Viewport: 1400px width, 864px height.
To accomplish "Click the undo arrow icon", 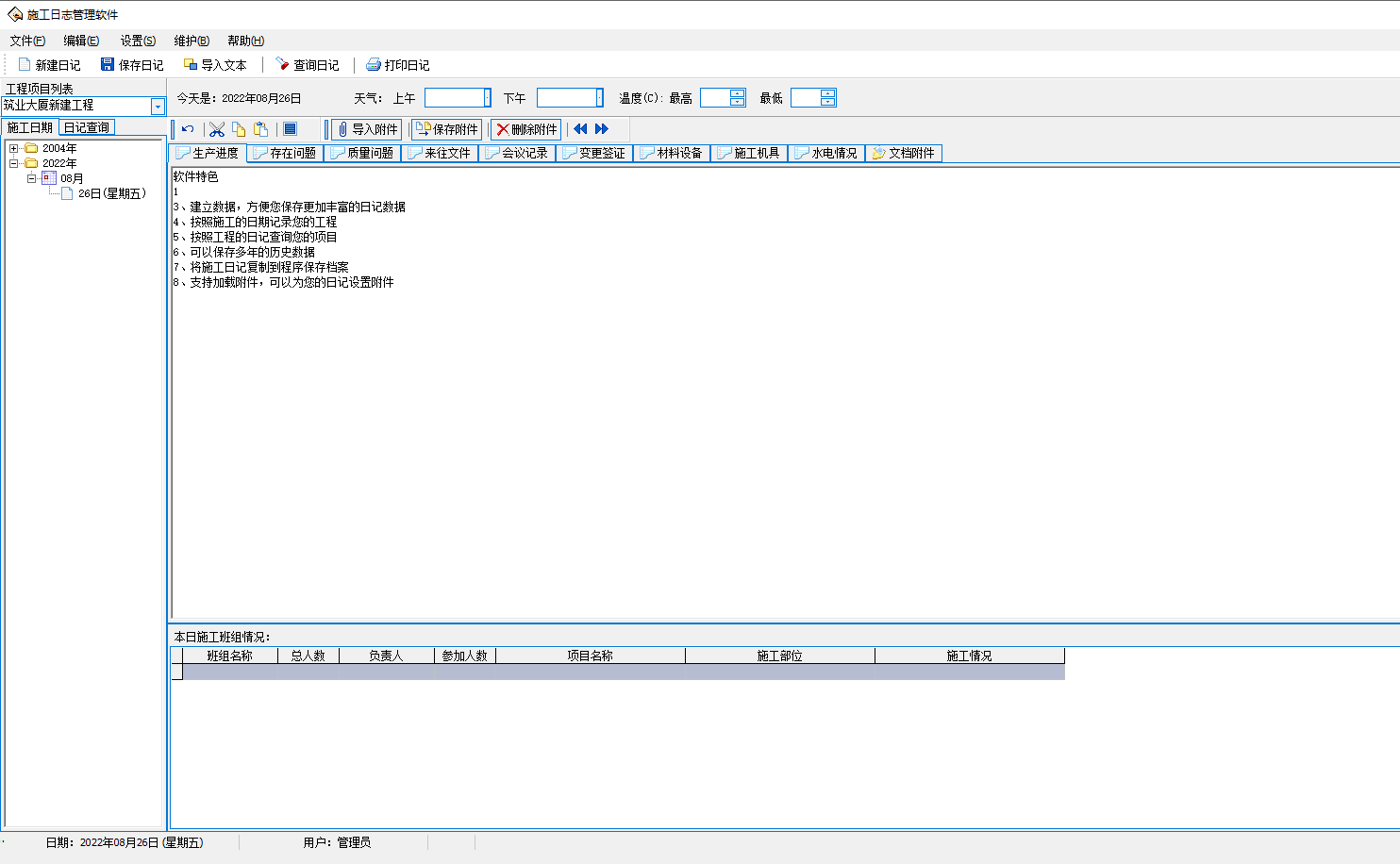I will tap(188, 129).
